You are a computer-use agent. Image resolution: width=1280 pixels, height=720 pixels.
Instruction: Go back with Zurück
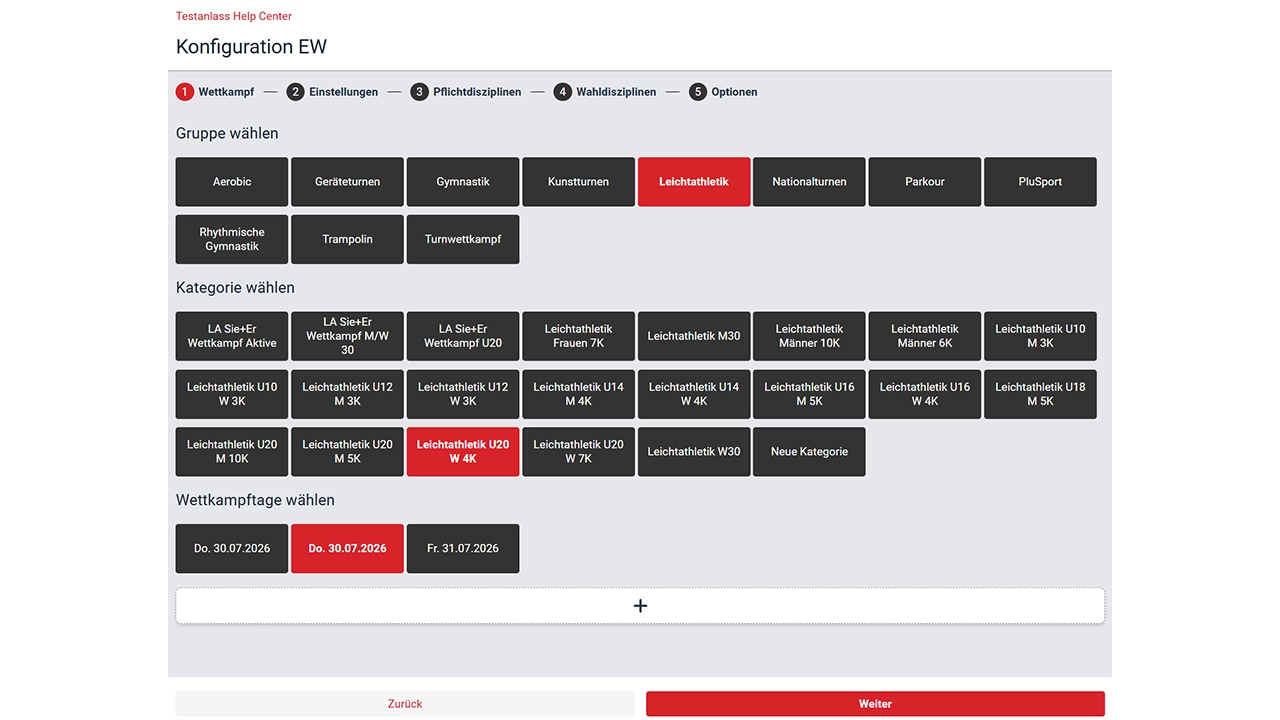point(405,704)
